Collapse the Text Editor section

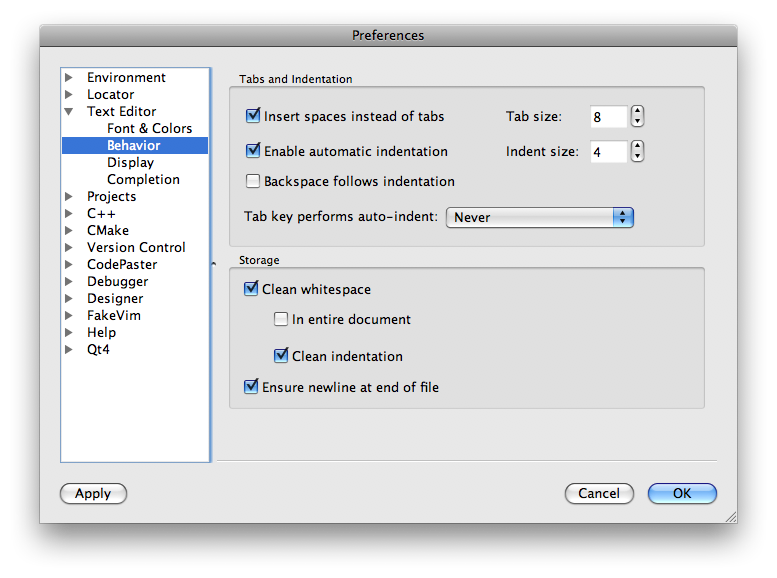(x=69, y=112)
